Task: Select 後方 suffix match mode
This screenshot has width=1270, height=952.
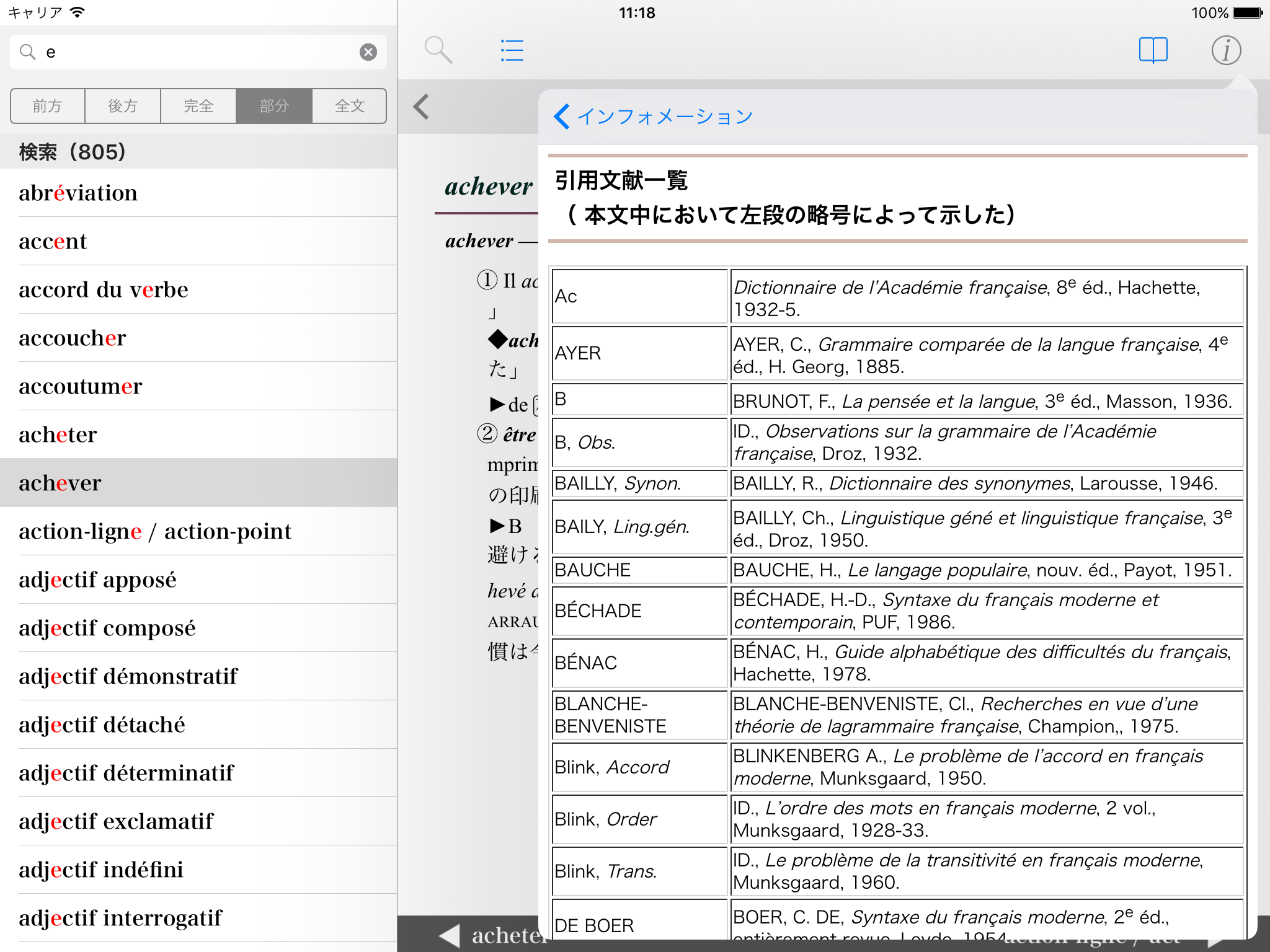Action: tap(123, 106)
